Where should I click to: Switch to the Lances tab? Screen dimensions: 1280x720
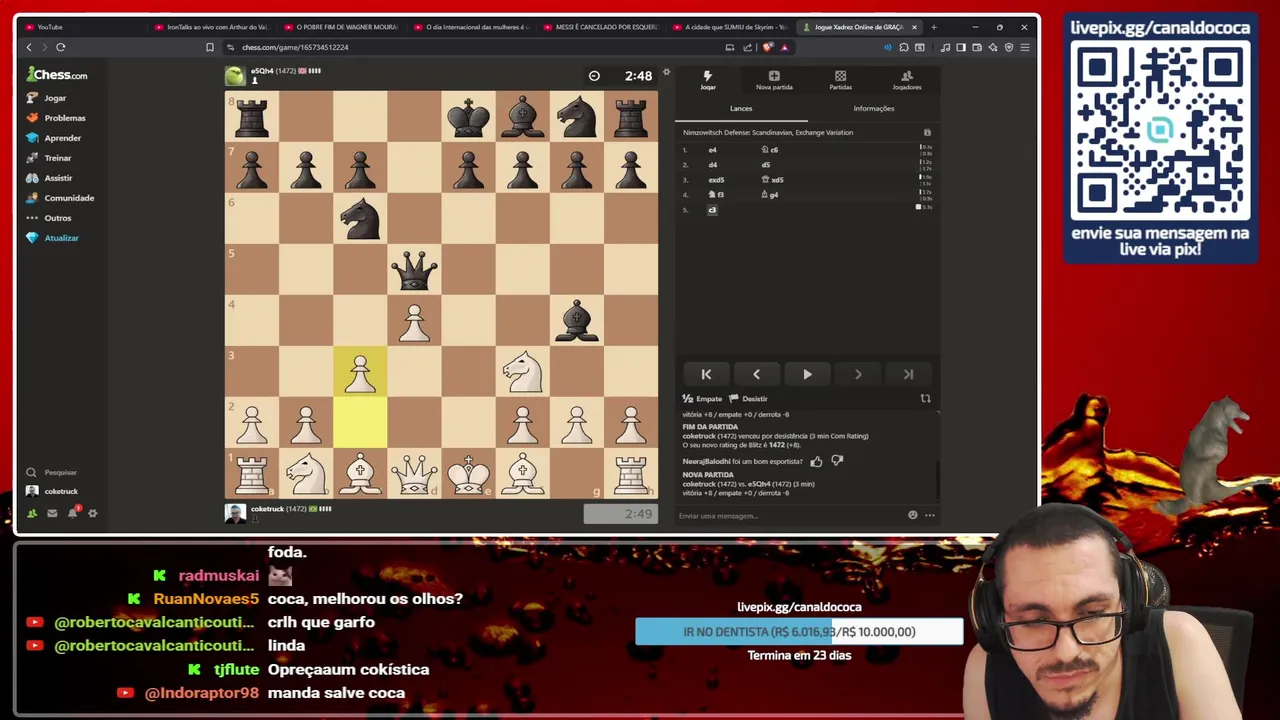point(741,108)
